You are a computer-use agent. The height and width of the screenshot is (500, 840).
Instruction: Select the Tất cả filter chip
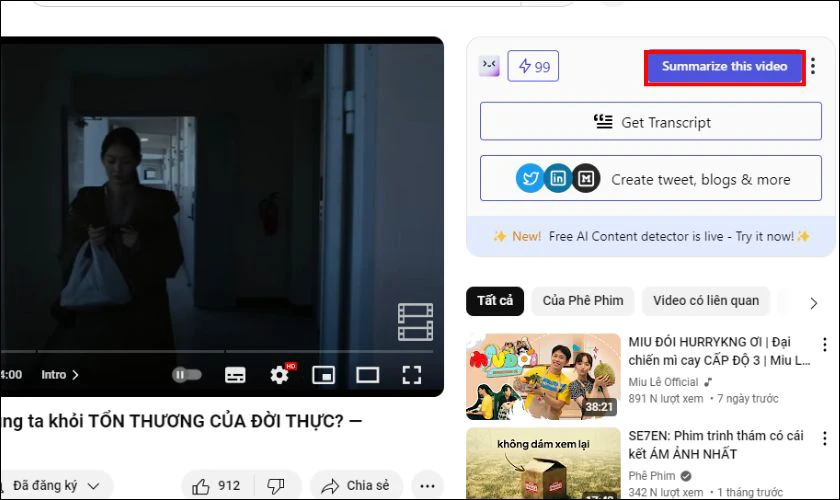(495, 301)
